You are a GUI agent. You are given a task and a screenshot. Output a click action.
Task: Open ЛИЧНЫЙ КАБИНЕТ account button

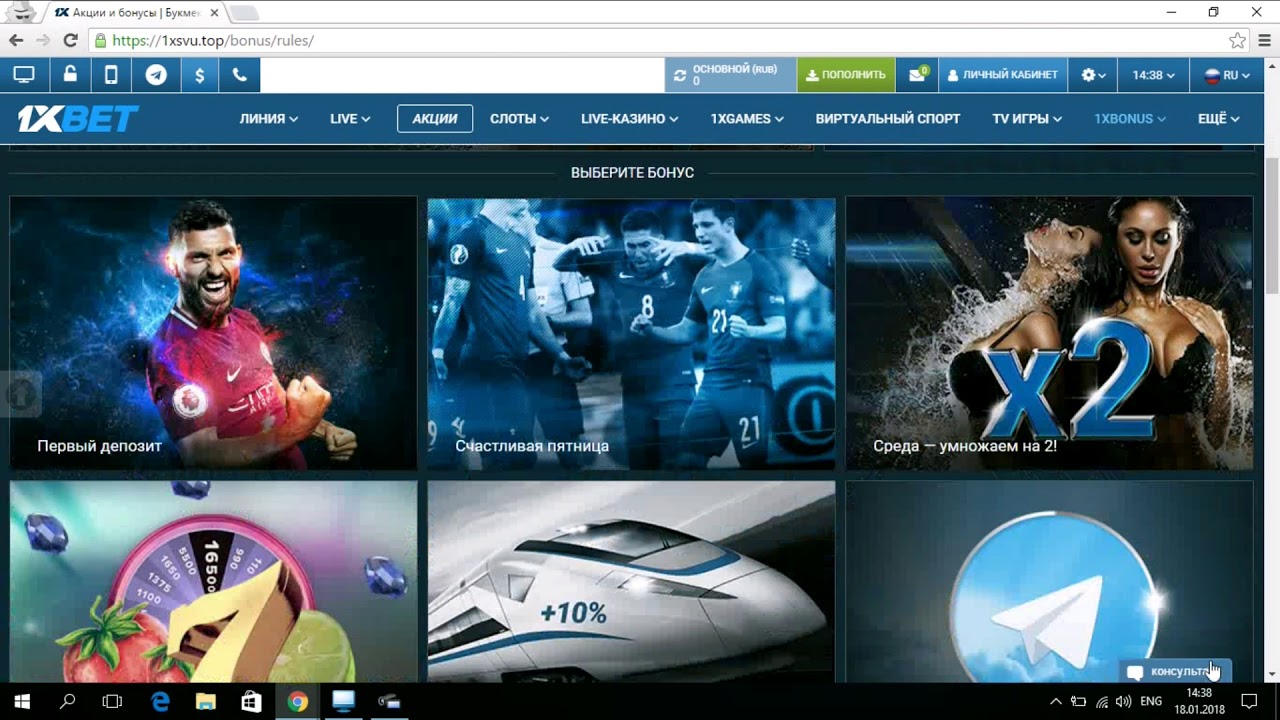pos(1003,75)
